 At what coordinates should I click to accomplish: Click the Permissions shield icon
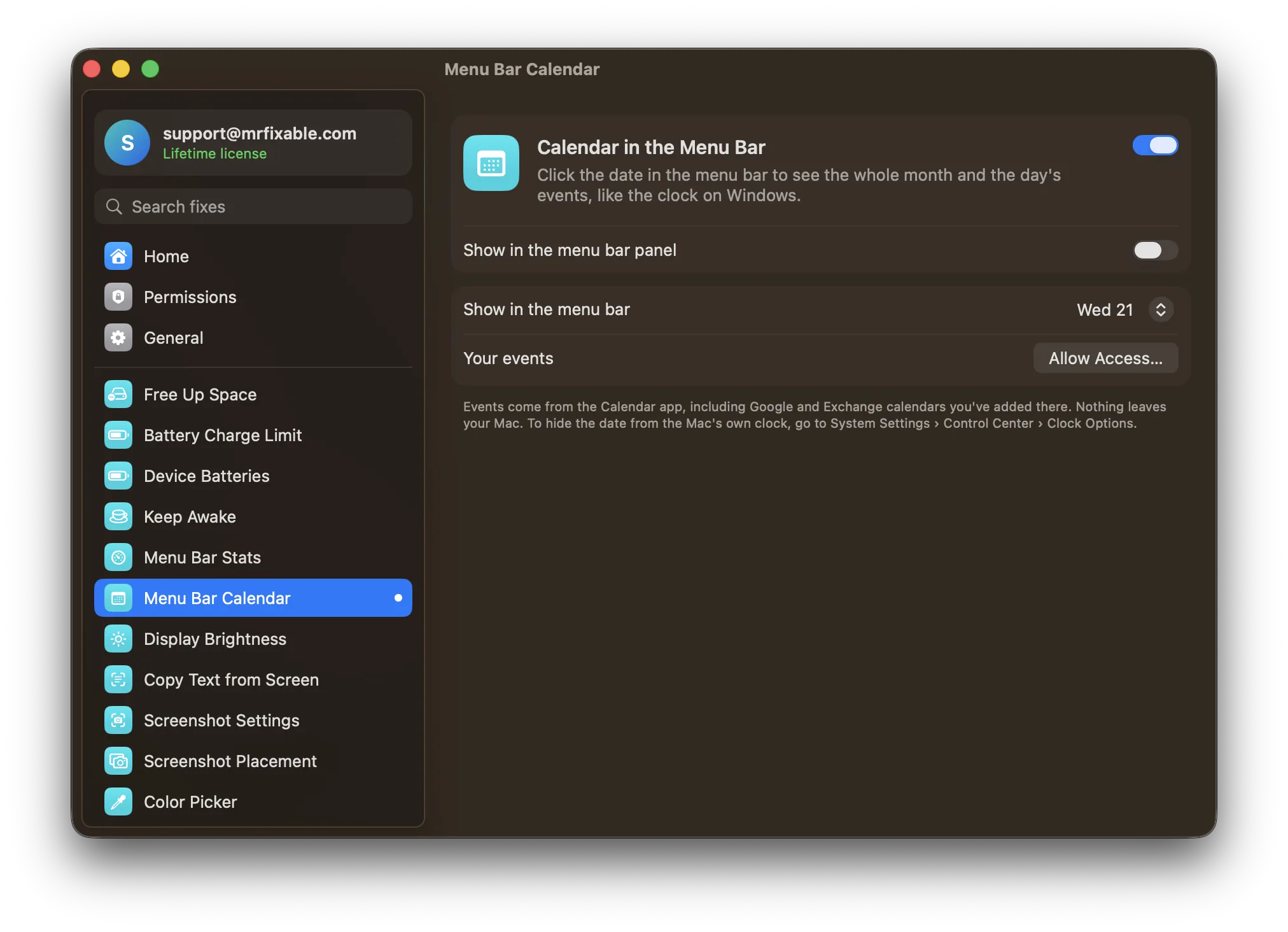coord(118,297)
